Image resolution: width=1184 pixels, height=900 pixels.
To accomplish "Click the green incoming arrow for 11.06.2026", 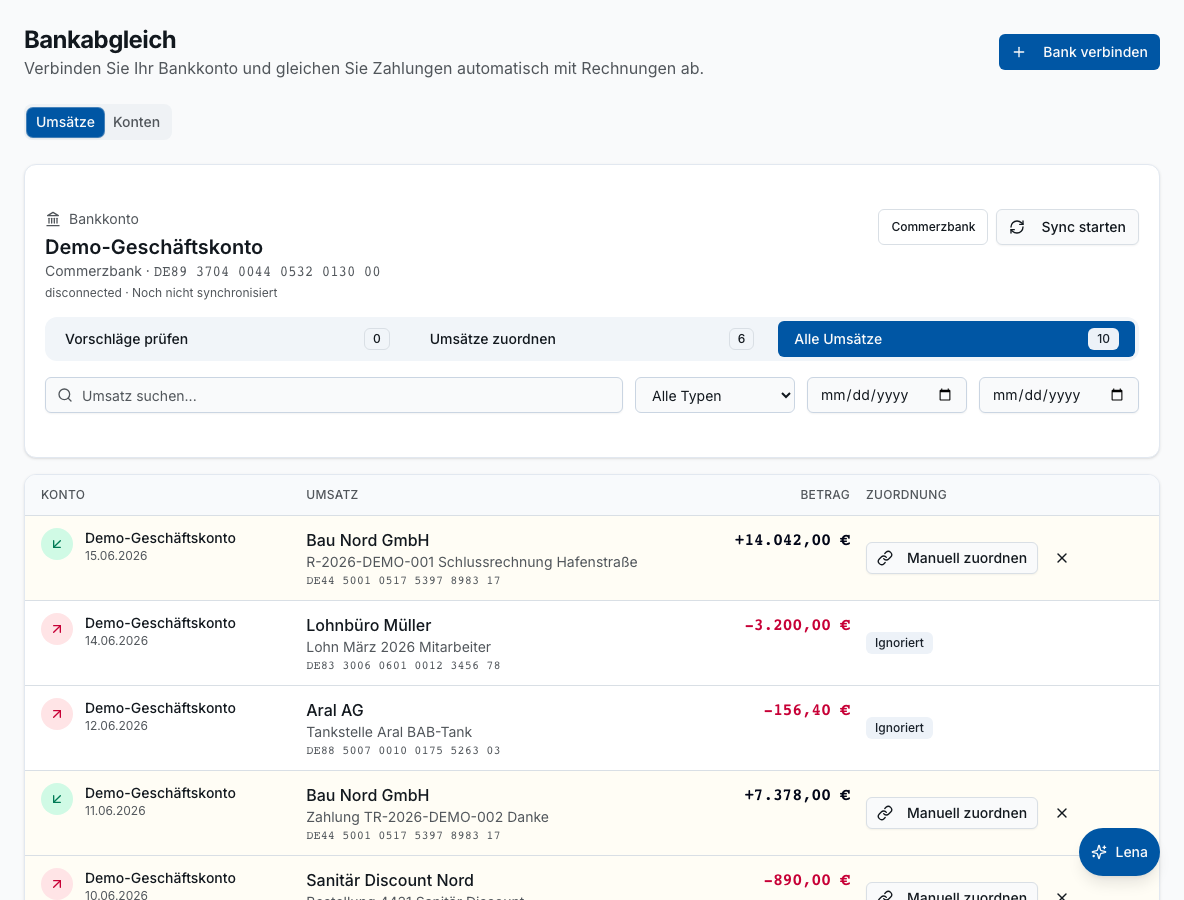I will pyautogui.click(x=57, y=799).
